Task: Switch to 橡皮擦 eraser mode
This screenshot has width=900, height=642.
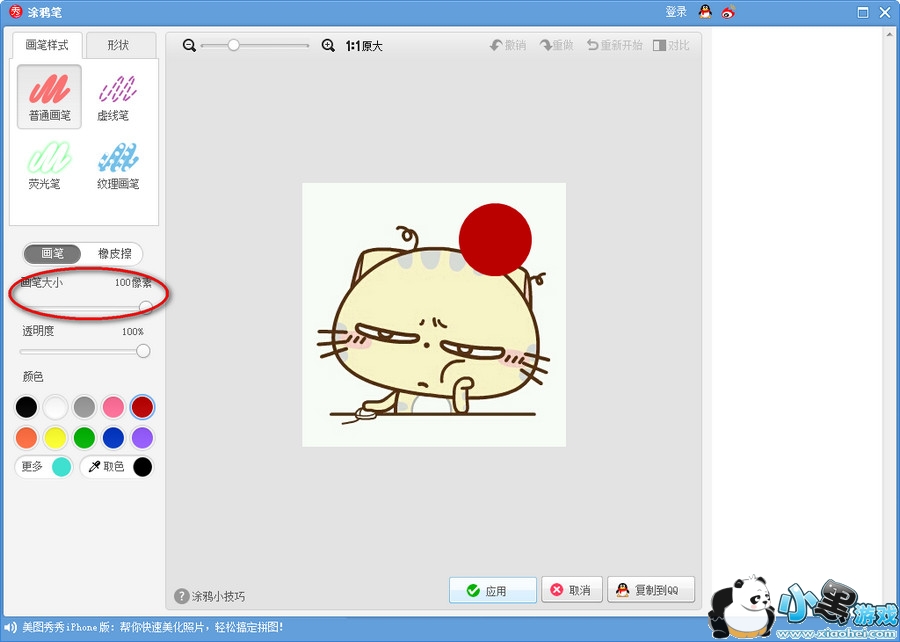Action: click(114, 254)
